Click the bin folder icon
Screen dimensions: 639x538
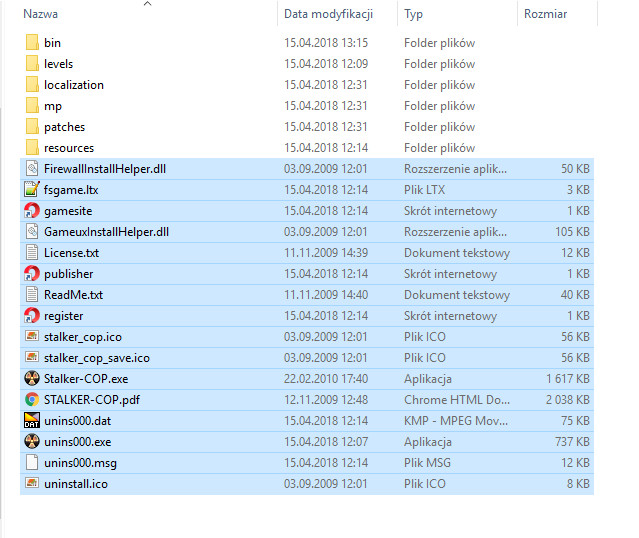[32, 43]
